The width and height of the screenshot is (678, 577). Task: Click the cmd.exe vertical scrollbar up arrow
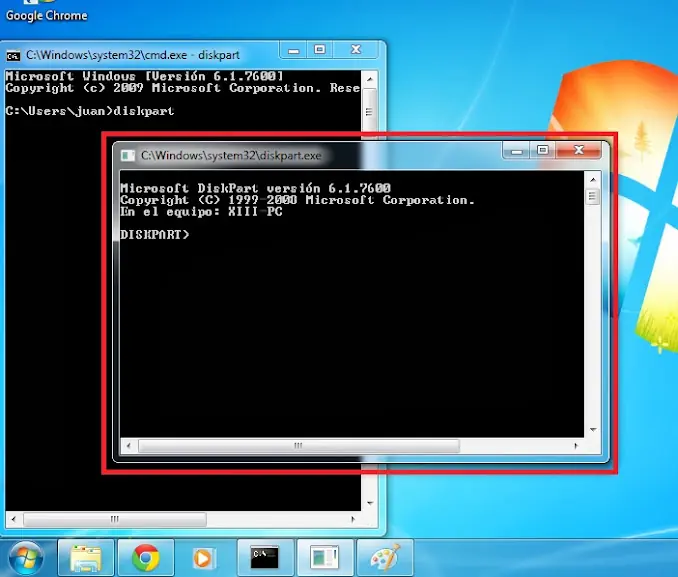370,80
